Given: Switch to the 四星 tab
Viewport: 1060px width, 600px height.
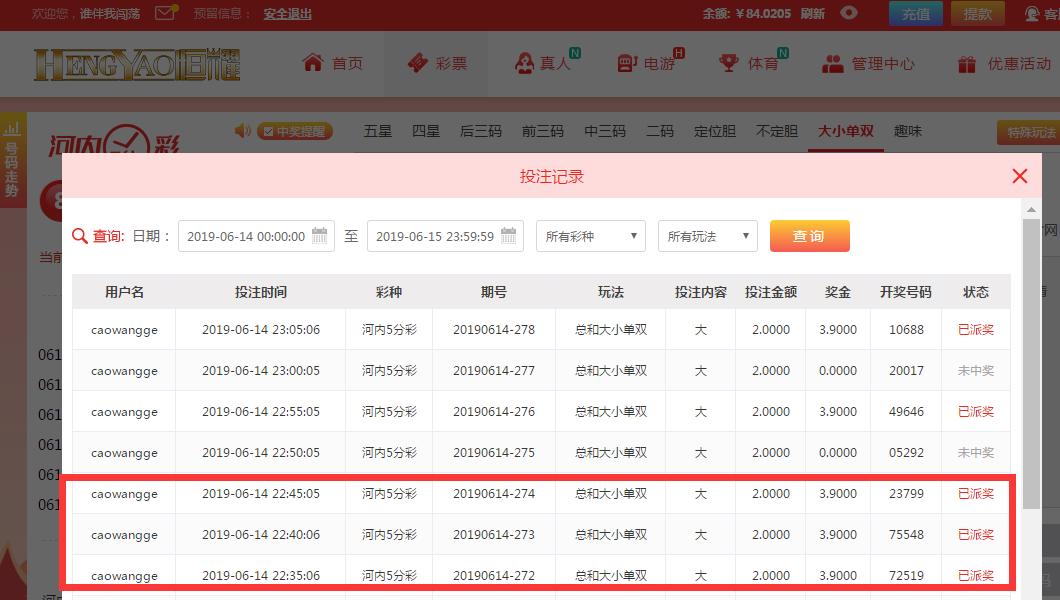Looking at the screenshot, I should [x=426, y=131].
